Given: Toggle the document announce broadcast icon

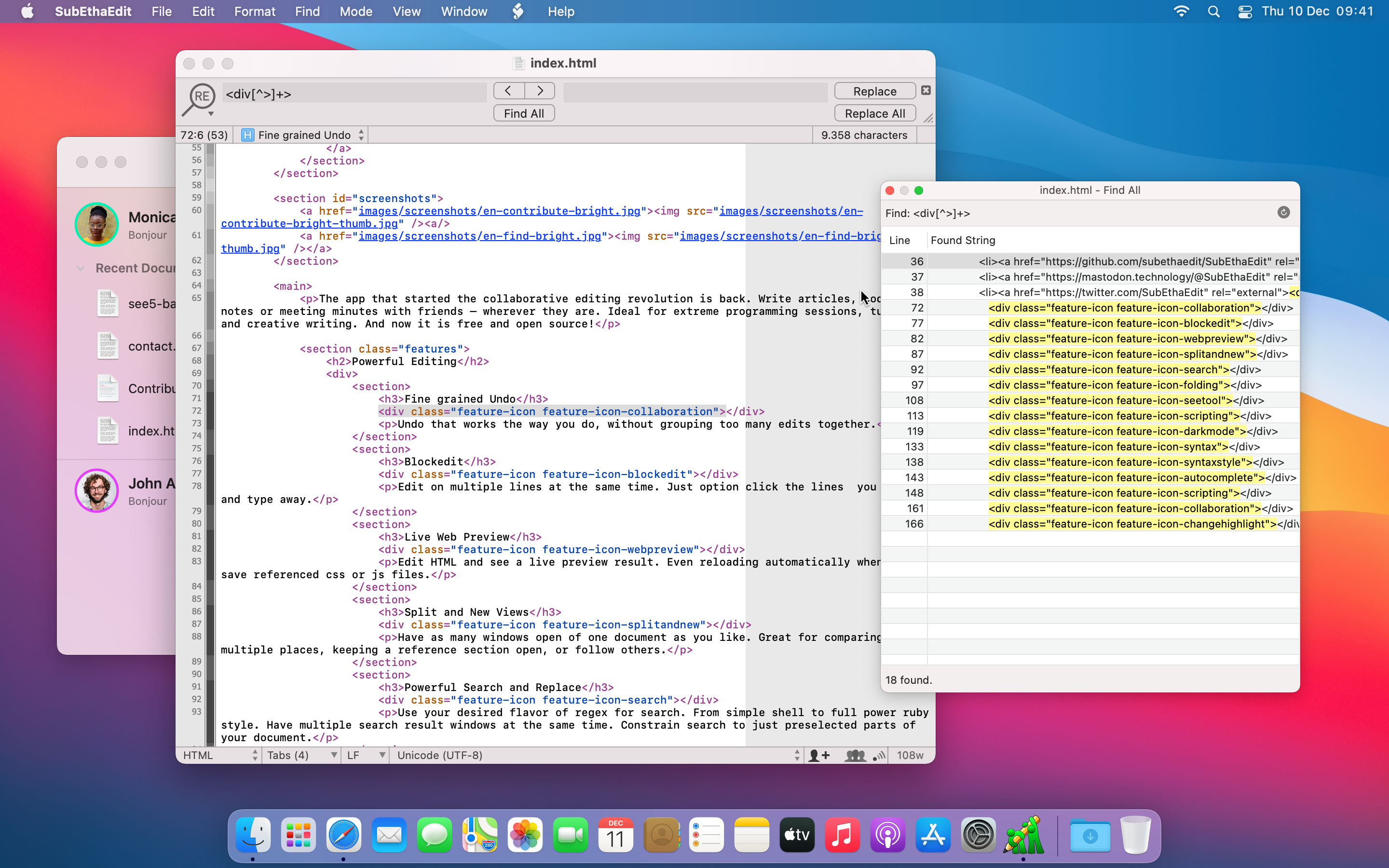Looking at the screenshot, I should click(x=879, y=756).
